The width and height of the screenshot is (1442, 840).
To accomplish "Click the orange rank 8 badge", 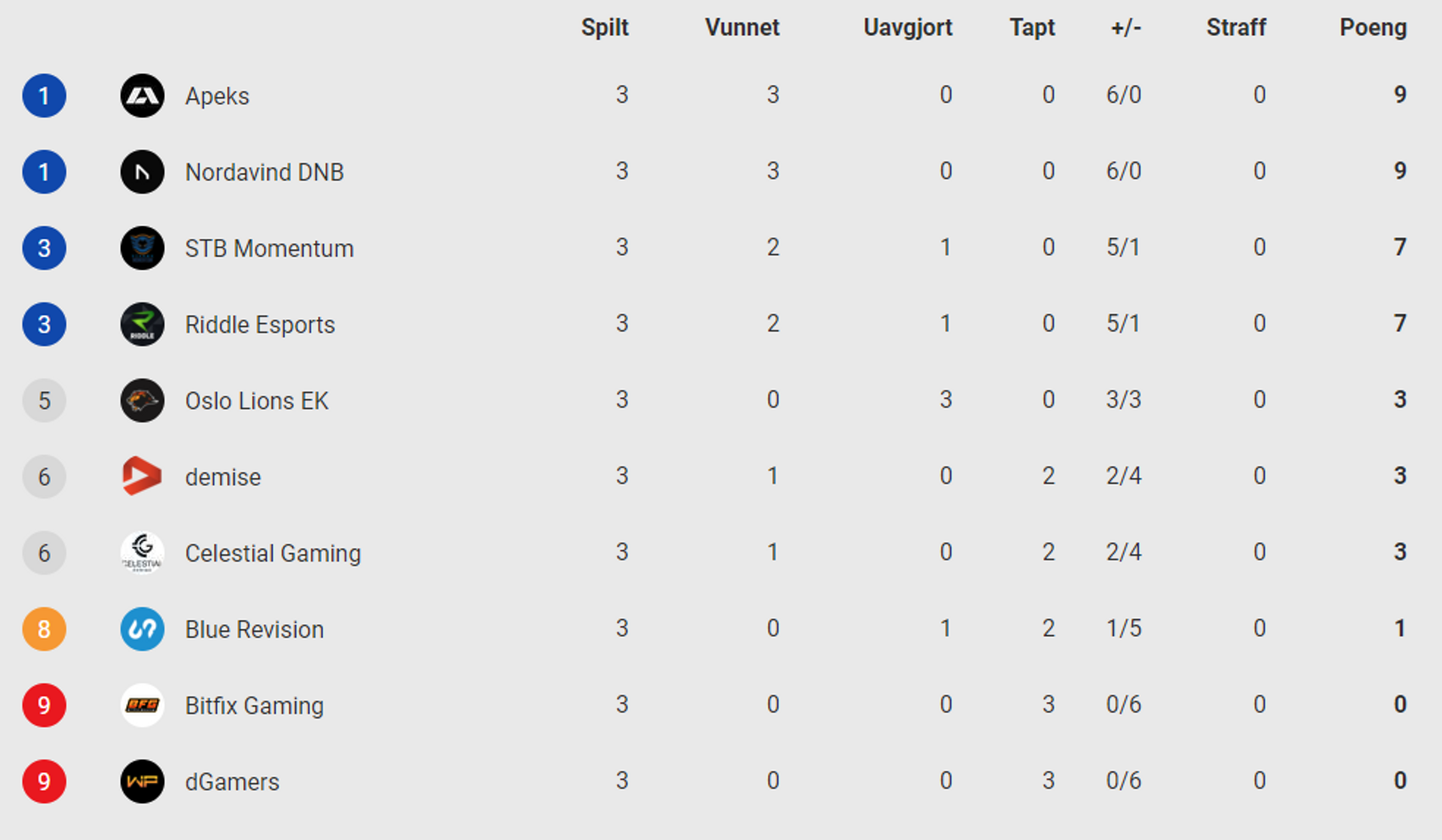I will tap(44, 629).
